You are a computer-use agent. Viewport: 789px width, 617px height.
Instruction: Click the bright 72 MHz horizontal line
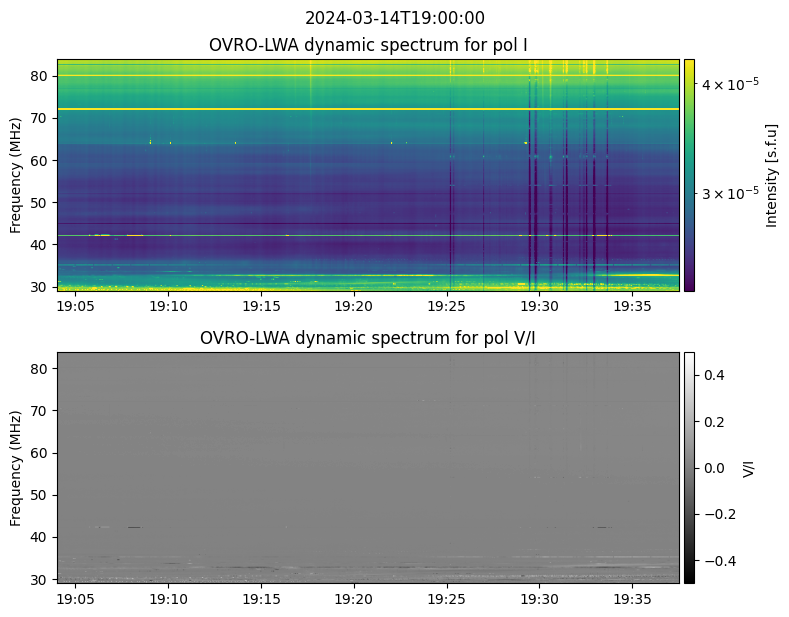(368, 109)
